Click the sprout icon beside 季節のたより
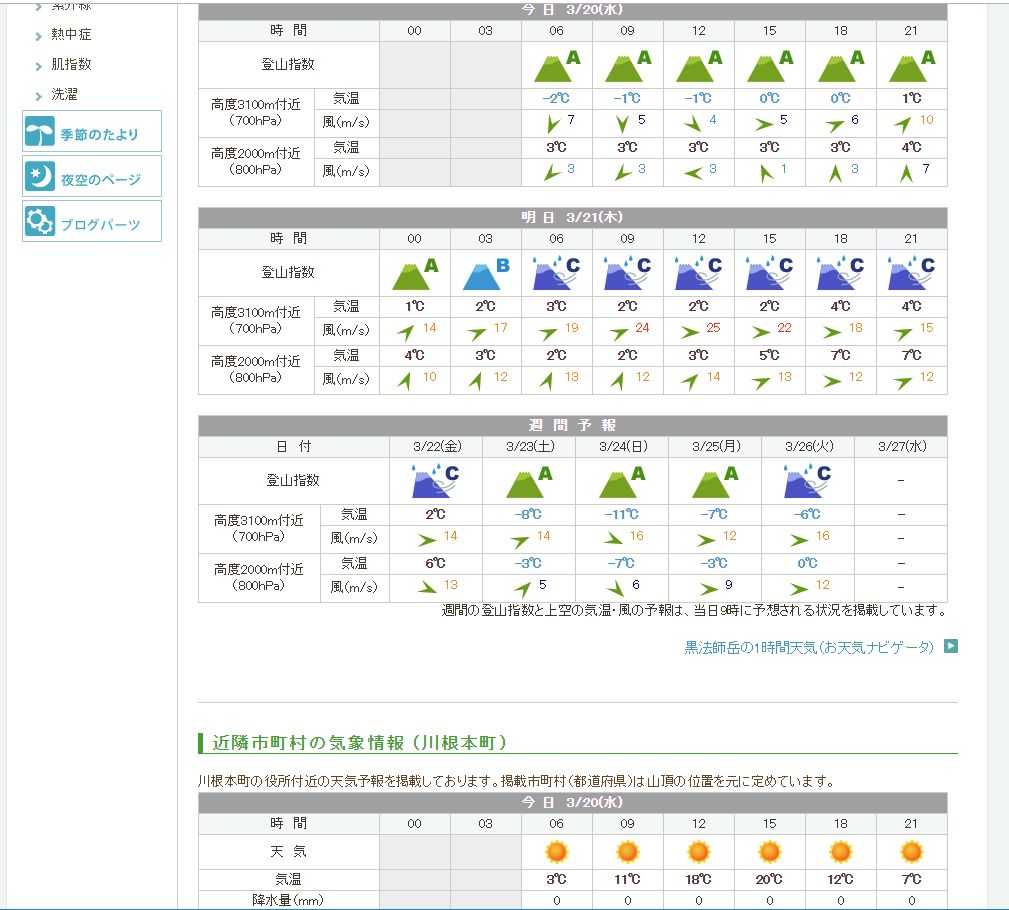The width and height of the screenshot is (1009, 910). [x=40, y=133]
